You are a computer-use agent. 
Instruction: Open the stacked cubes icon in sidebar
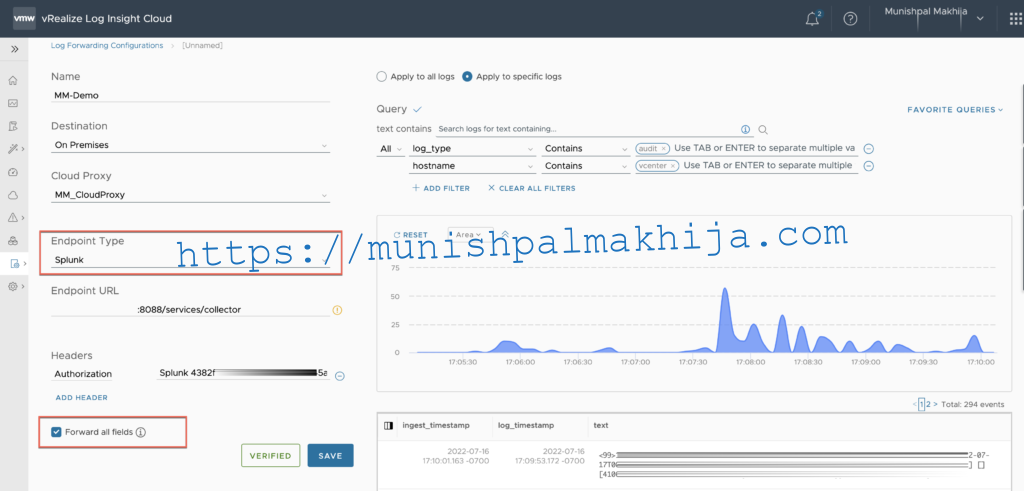(12, 240)
